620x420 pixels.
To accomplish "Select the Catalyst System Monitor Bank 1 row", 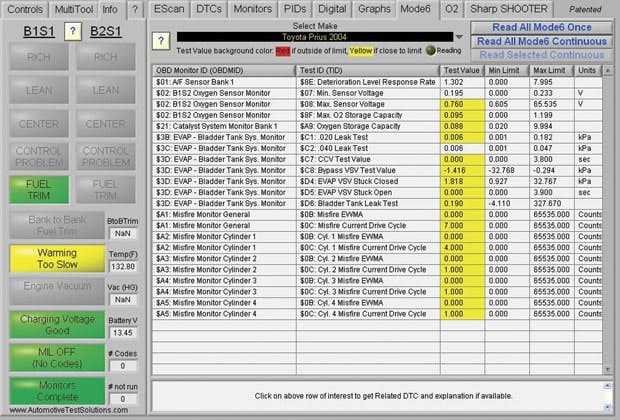I will pos(223,127).
